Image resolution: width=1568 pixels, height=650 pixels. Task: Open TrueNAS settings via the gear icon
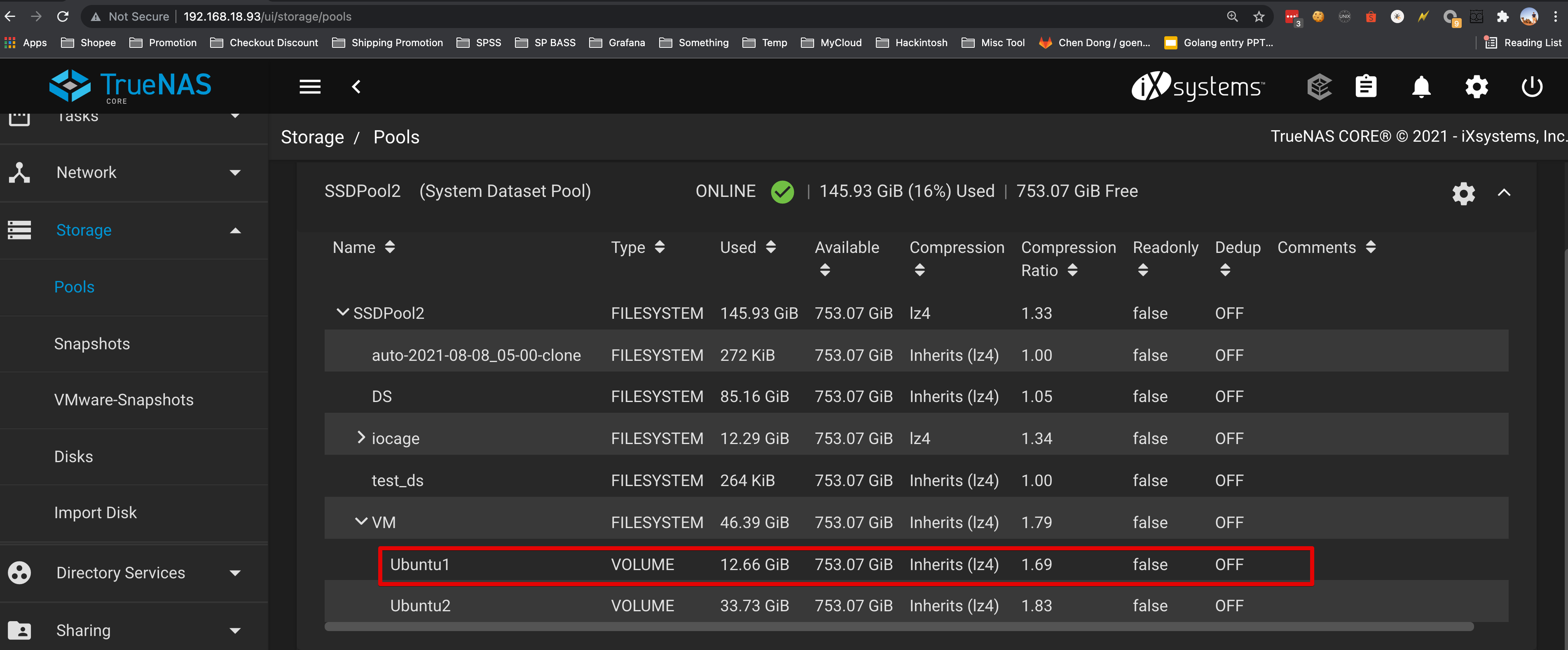1476,87
